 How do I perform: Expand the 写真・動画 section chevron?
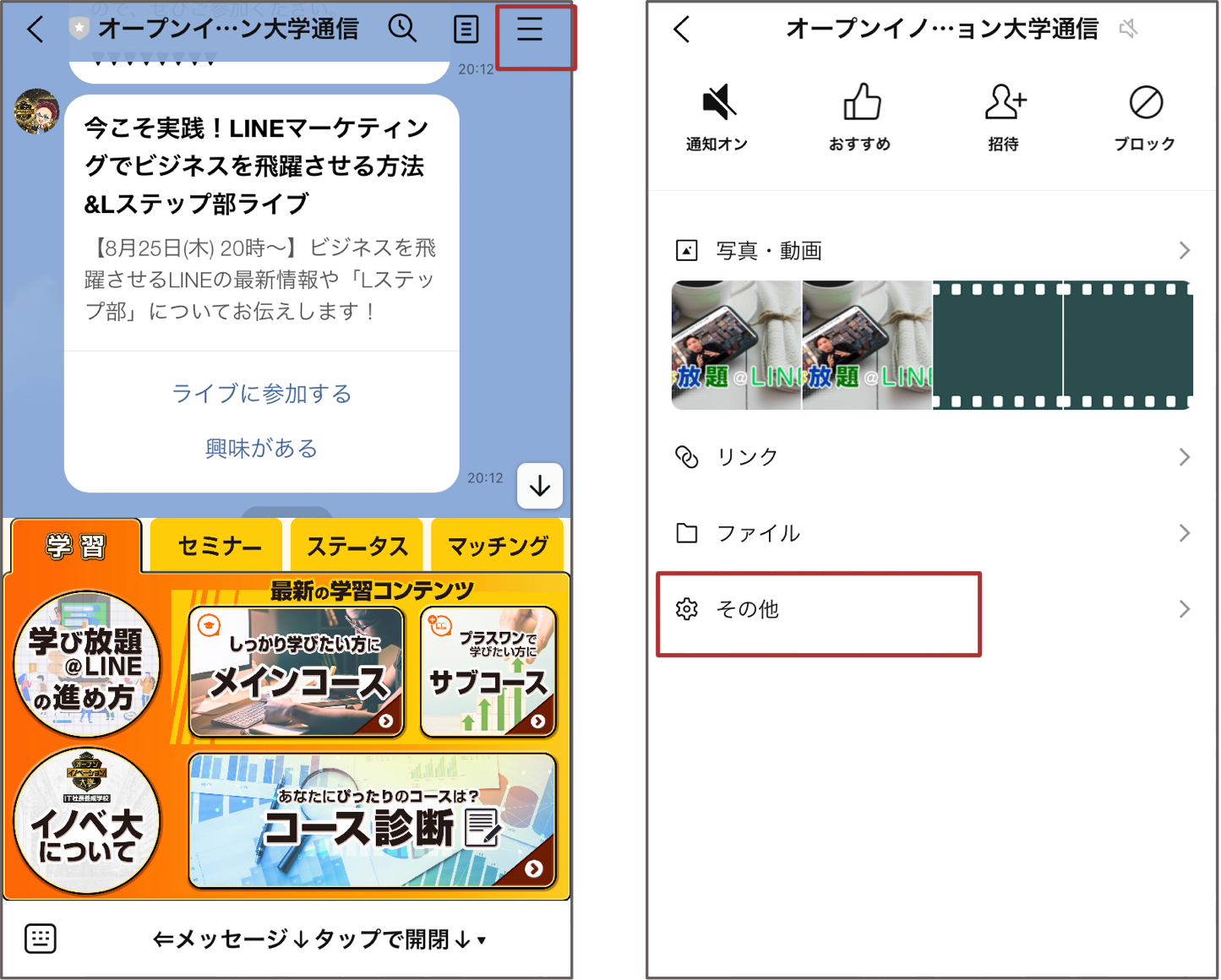pyautogui.click(x=1185, y=250)
